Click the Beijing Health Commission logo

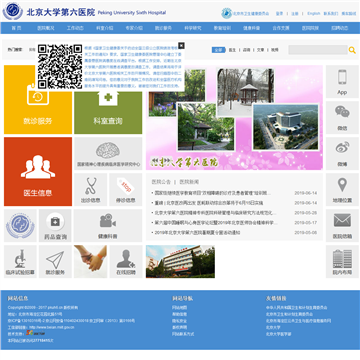245,13
